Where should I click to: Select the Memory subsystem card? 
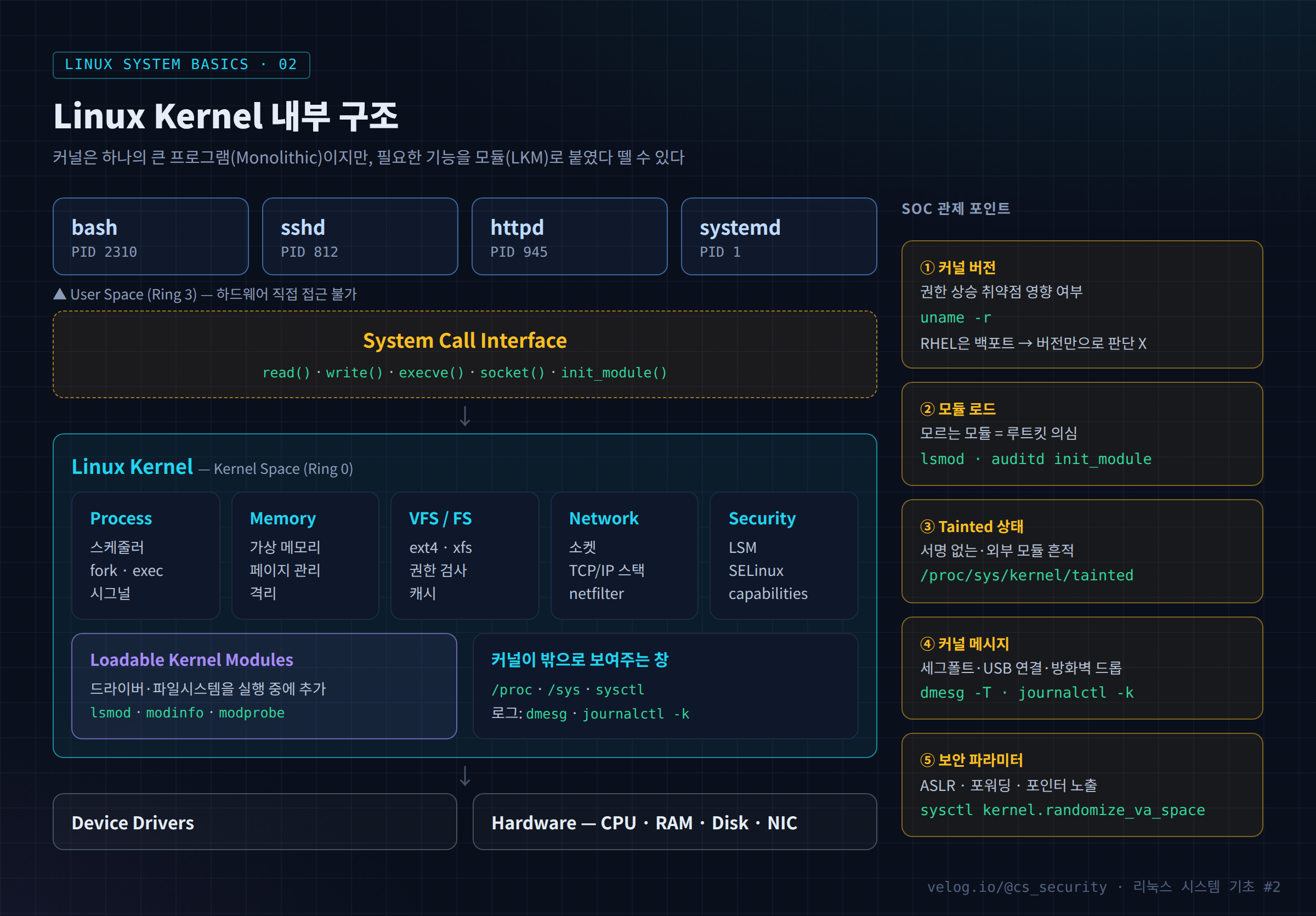pyautogui.click(x=305, y=556)
